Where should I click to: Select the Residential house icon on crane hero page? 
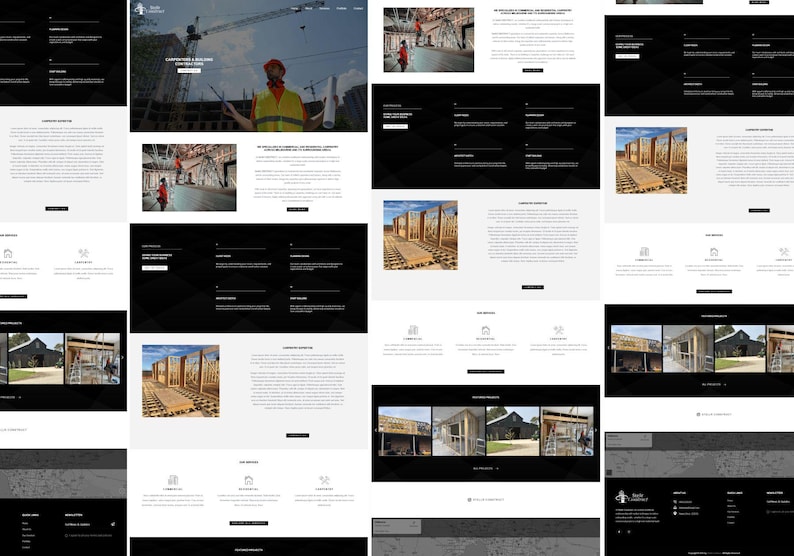click(248, 480)
